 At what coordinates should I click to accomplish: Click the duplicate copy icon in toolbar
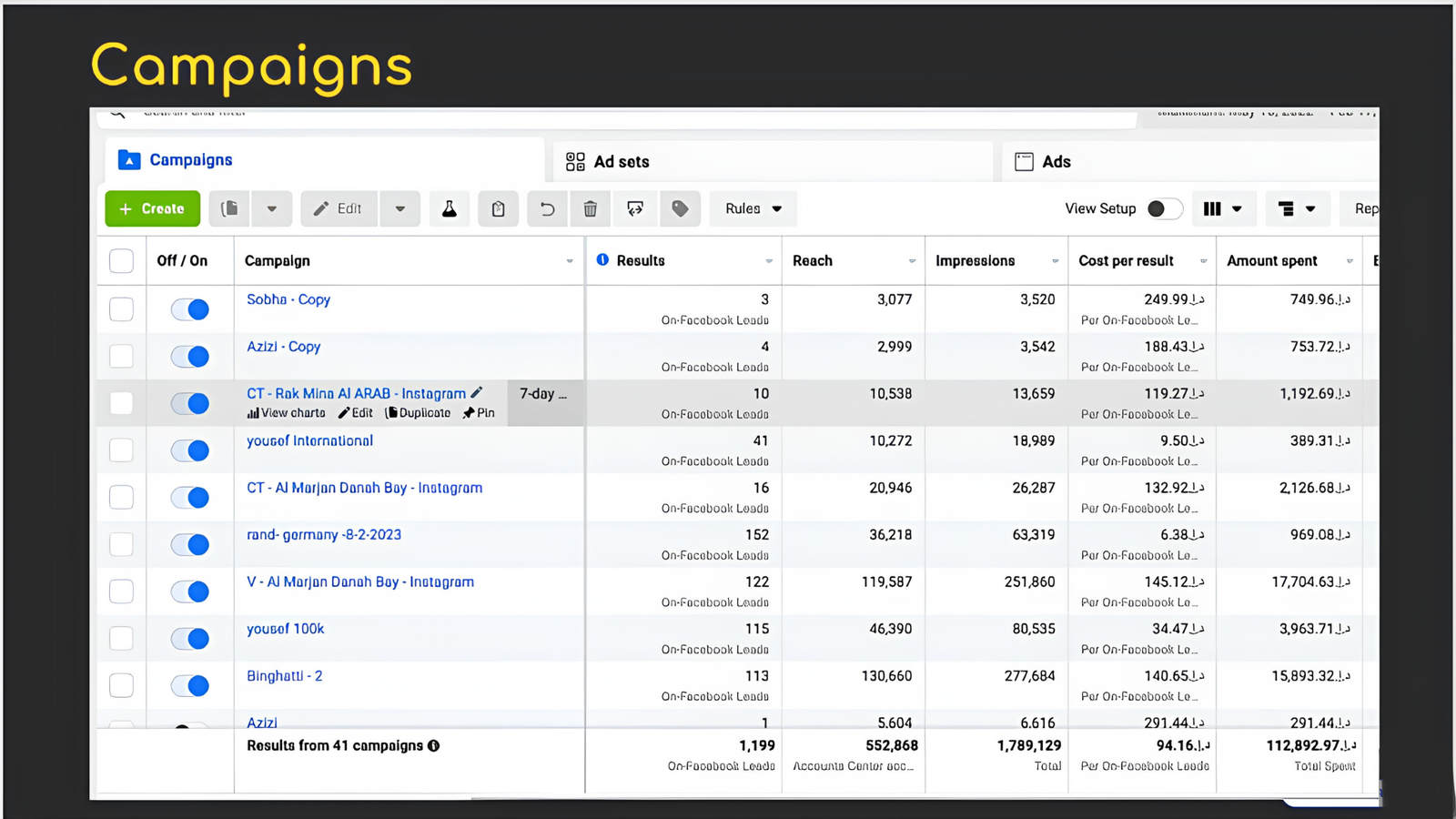tap(230, 209)
